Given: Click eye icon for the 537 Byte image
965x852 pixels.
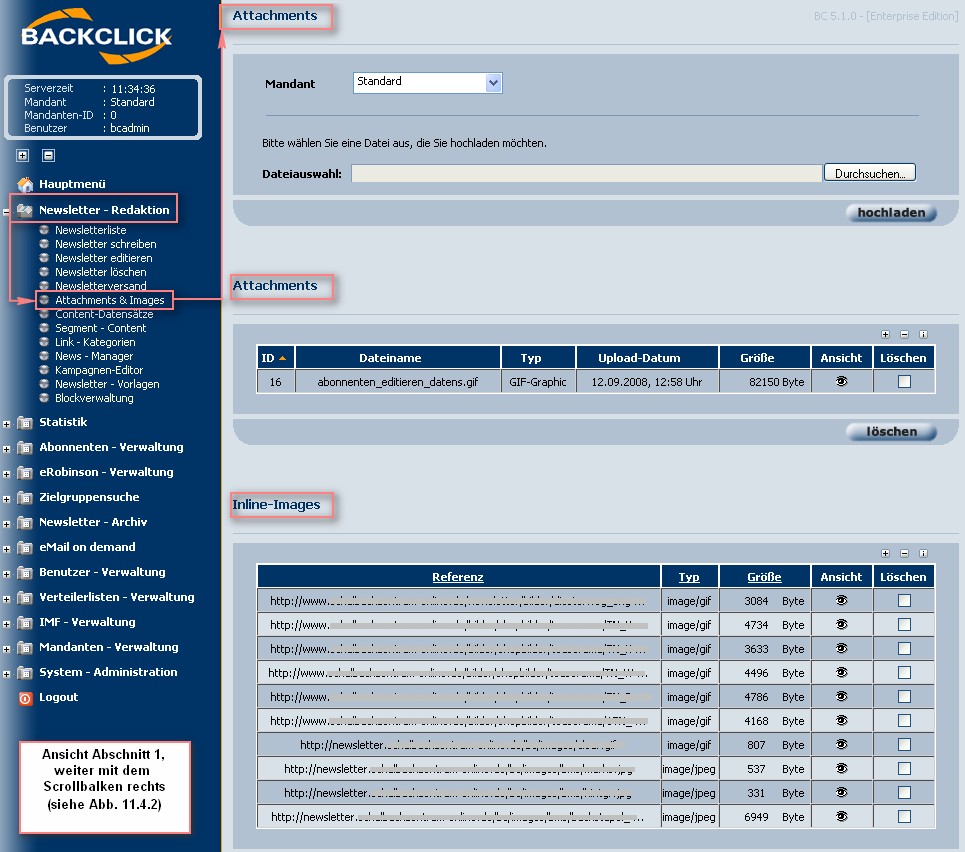Looking at the screenshot, I should 841,769.
